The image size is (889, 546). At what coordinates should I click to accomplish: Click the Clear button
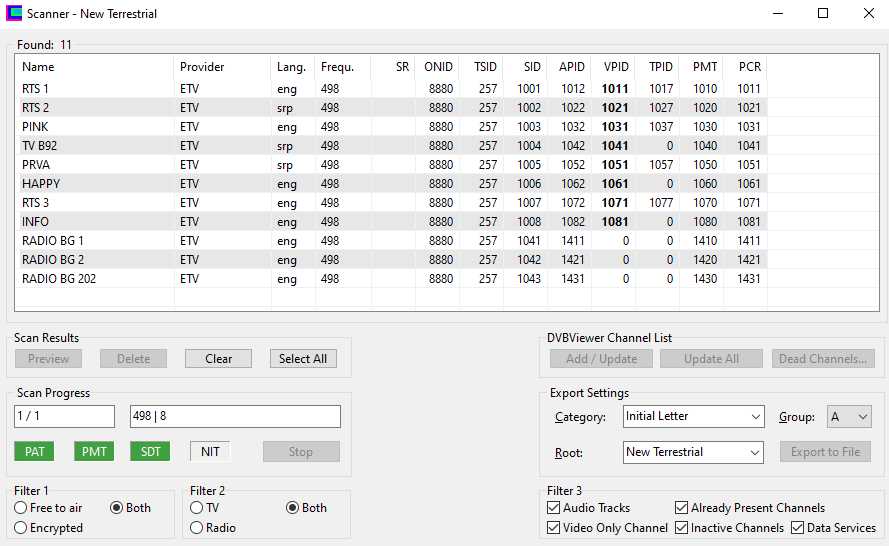tap(218, 359)
